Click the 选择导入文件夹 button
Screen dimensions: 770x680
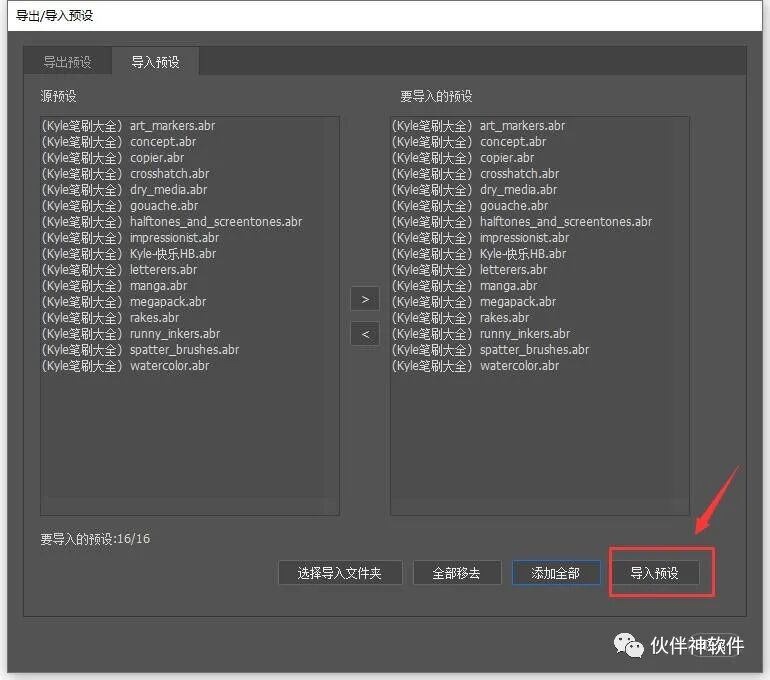click(x=340, y=573)
